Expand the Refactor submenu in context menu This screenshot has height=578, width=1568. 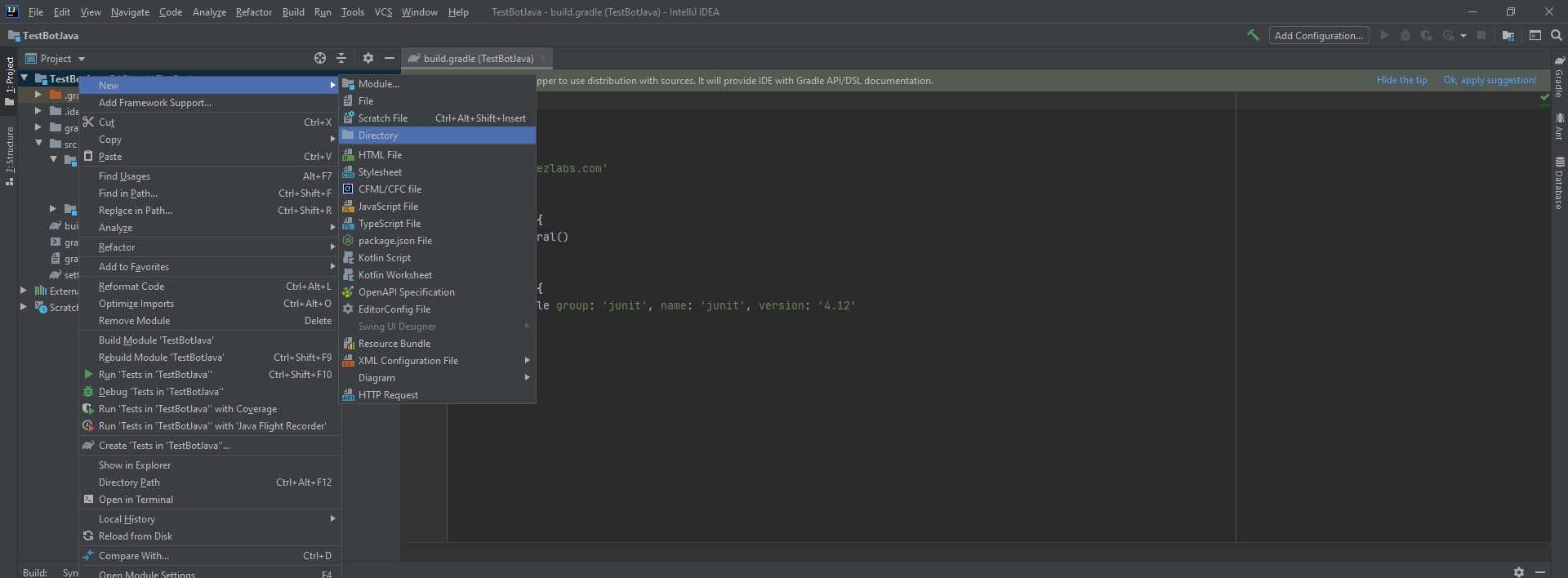click(x=210, y=247)
